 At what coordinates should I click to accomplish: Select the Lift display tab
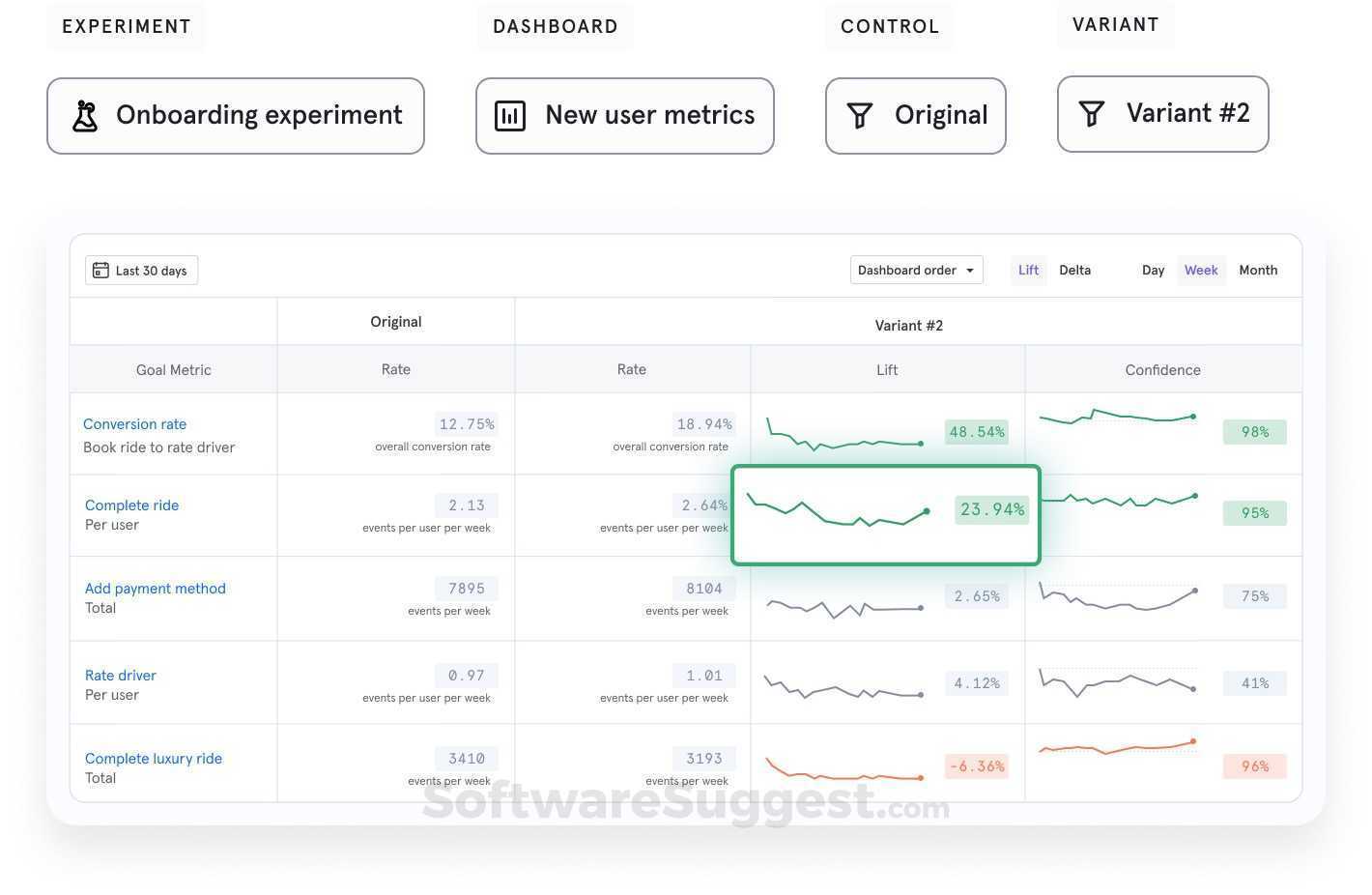tap(1027, 270)
